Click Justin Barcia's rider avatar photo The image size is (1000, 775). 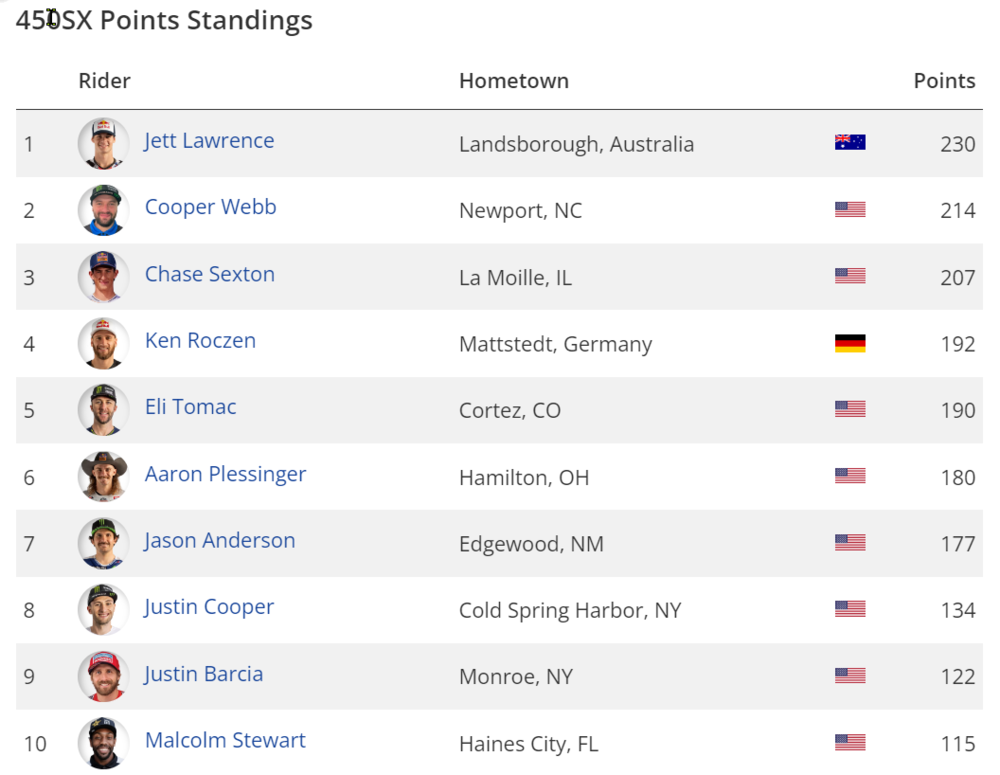tap(103, 676)
